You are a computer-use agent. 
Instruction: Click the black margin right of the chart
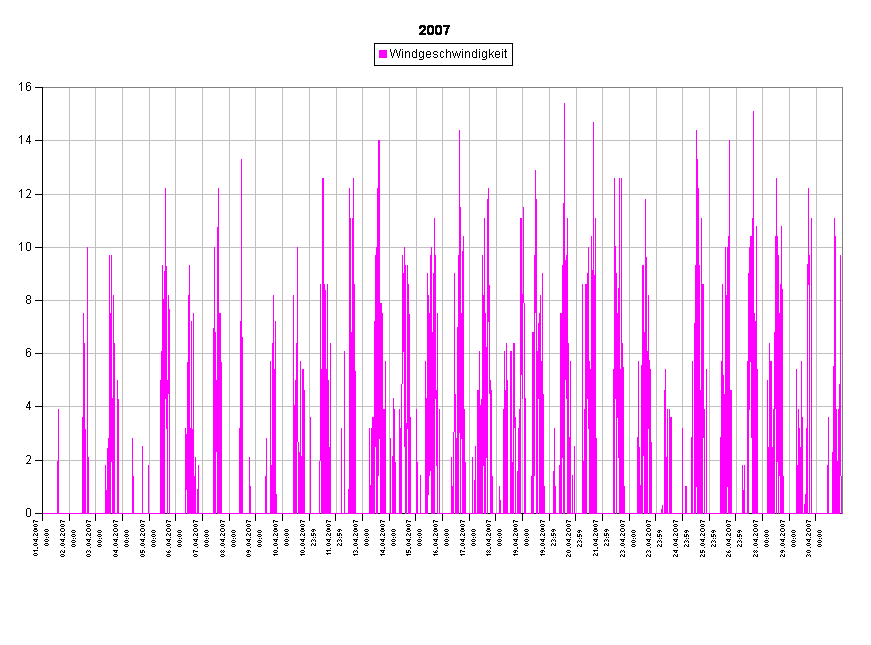[x=857, y=300]
